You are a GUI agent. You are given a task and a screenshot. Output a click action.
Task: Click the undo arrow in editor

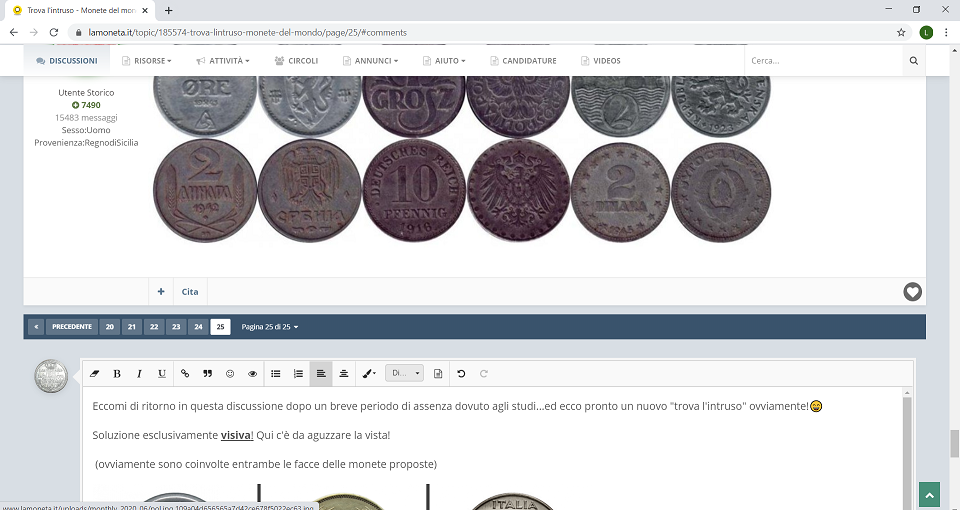[x=461, y=373]
